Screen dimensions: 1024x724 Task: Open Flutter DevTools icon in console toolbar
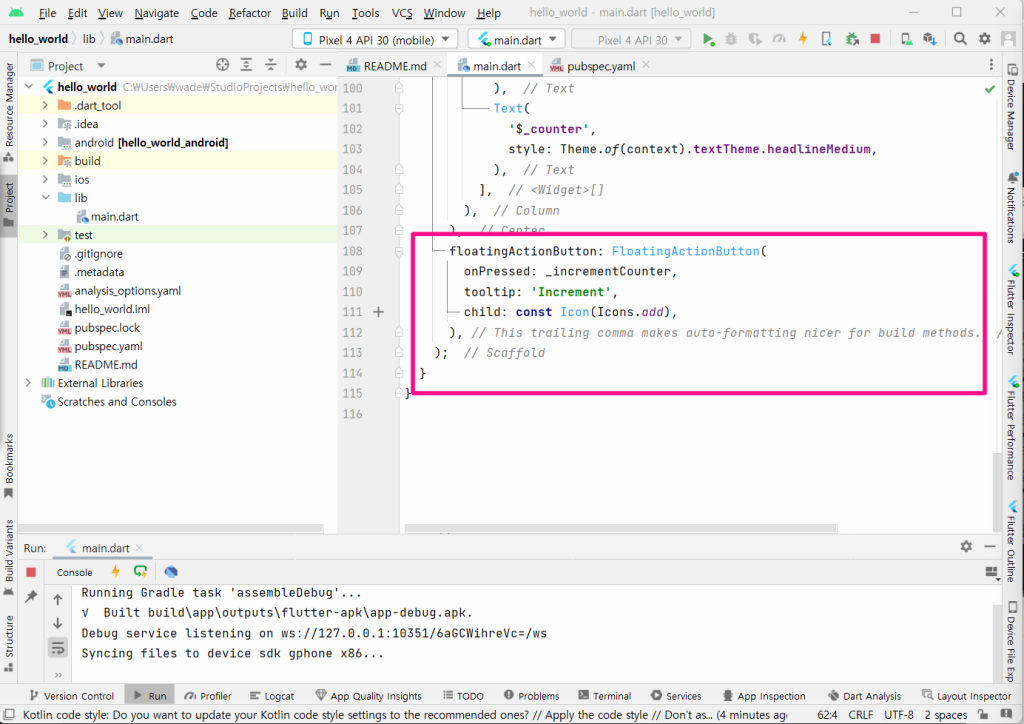171,572
